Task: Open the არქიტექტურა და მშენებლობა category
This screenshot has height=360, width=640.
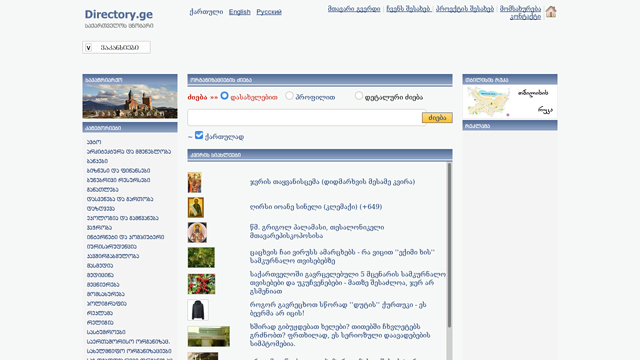Action: coord(129,151)
